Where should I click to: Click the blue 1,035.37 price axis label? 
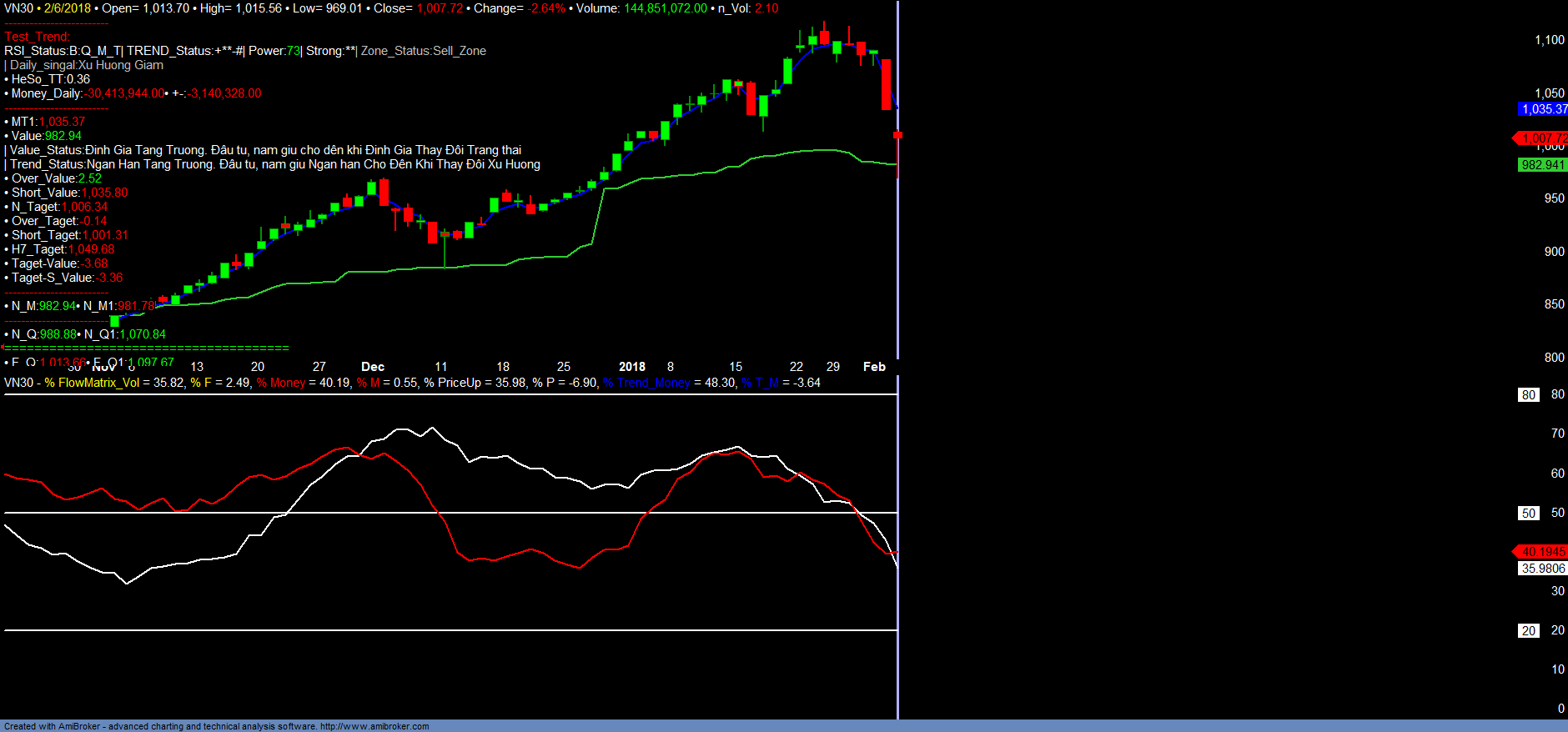[x=1543, y=109]
